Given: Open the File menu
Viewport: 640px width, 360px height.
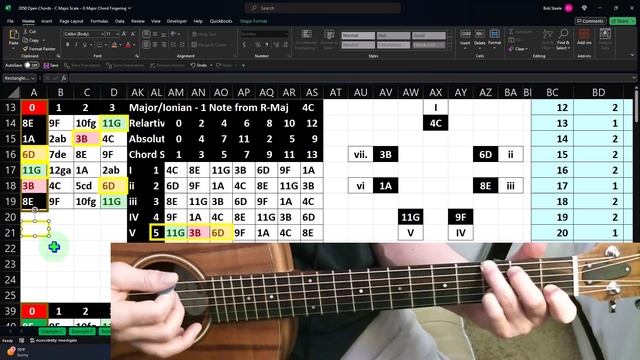Looking at the screenshot, I should pyautogui.click(x=10, y=21).
